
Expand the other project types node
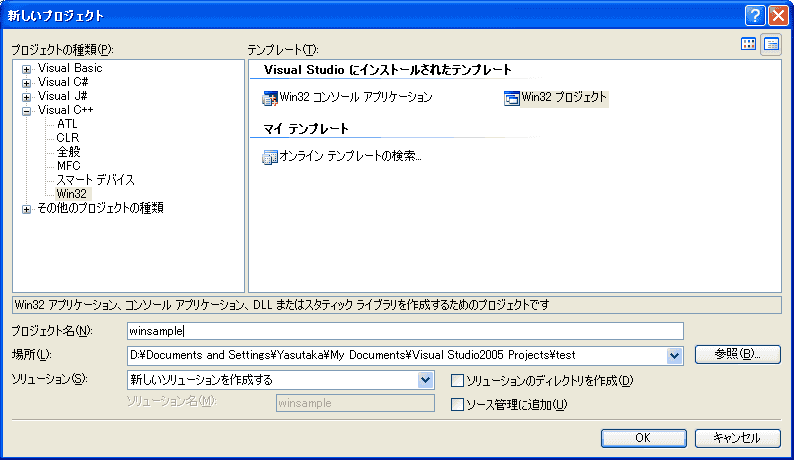pyautogui.click(x=26, y=209)
